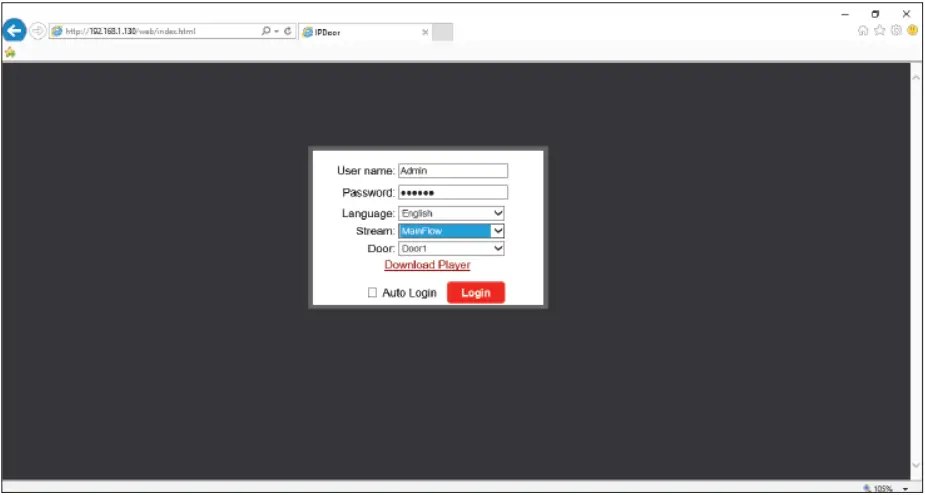Click the scroll up arrow on page scrollbar
Viewport: 925px width, 495px height.
tap(916, 77)
